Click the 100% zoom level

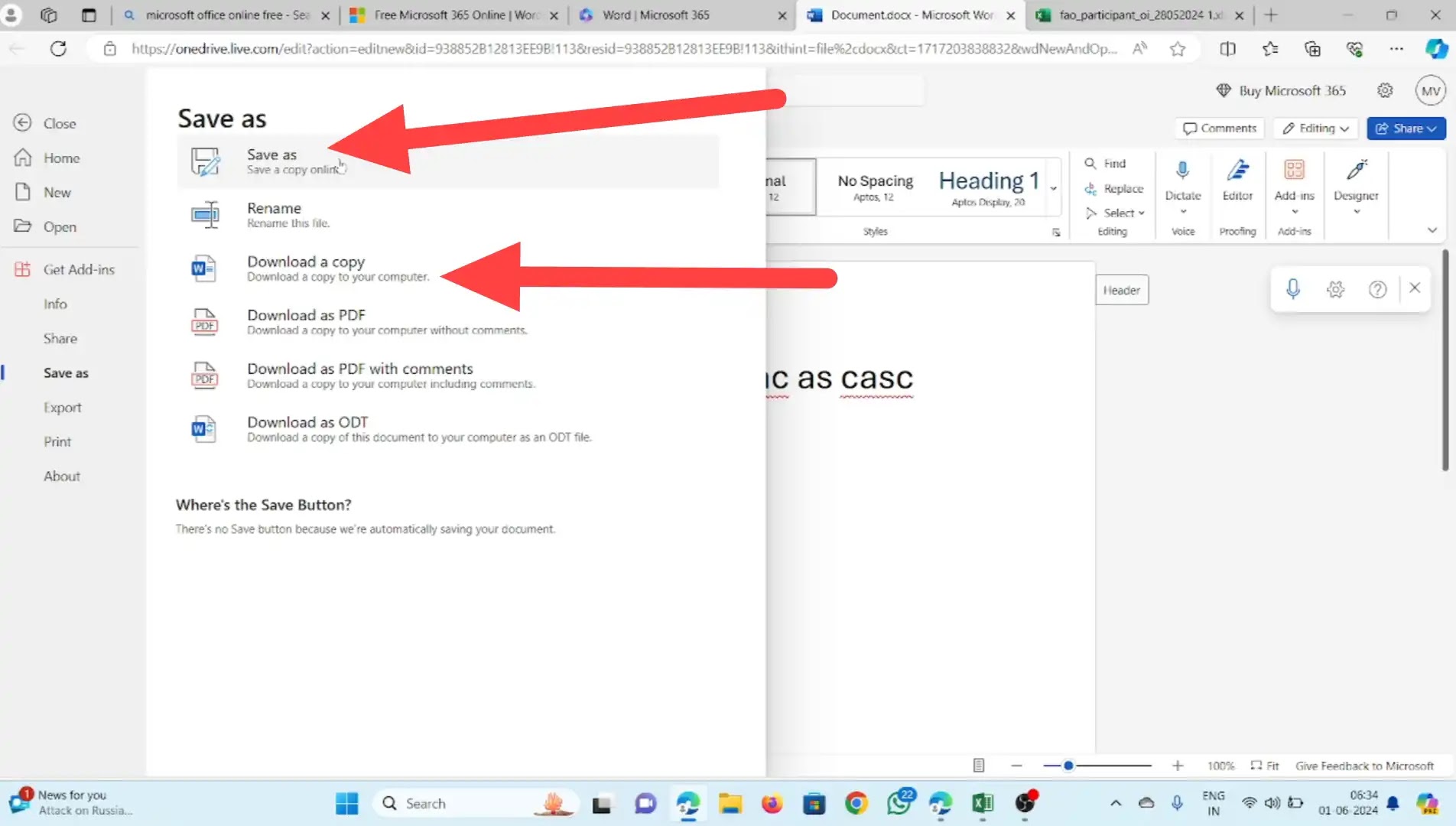click(1220, 766)
